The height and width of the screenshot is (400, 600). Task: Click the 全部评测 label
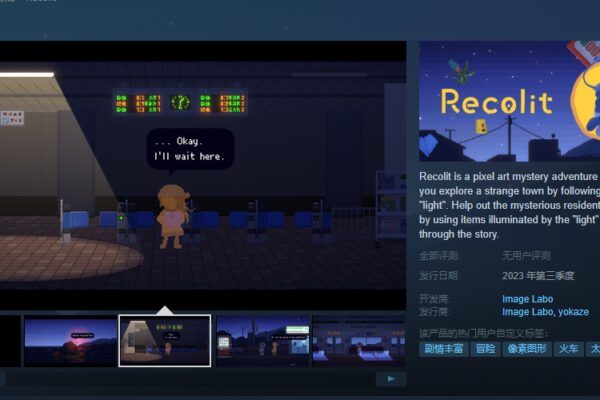pos(439,256)
